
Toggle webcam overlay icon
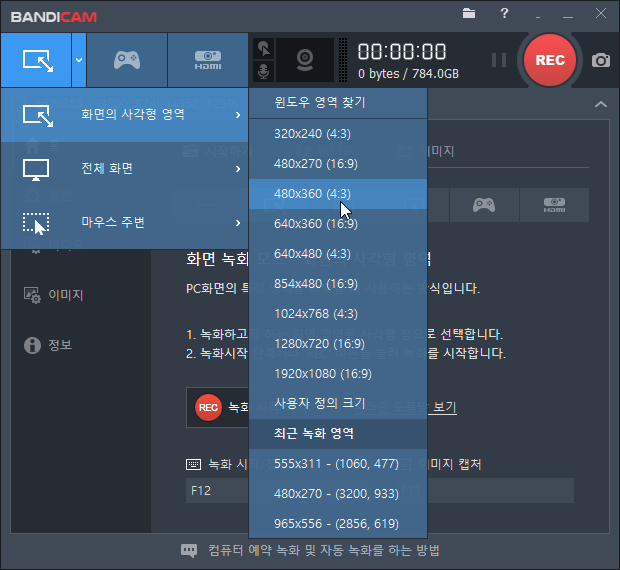tap(305, 60)
